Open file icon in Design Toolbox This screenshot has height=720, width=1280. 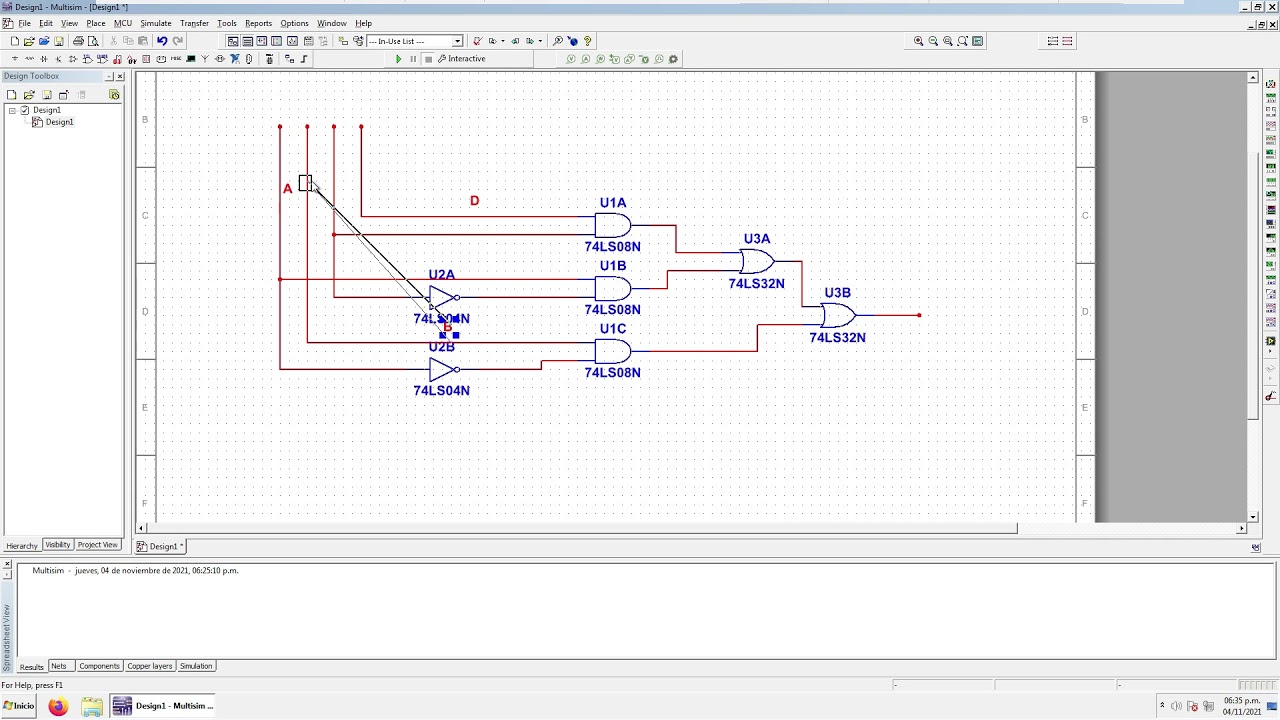point(29,95)
